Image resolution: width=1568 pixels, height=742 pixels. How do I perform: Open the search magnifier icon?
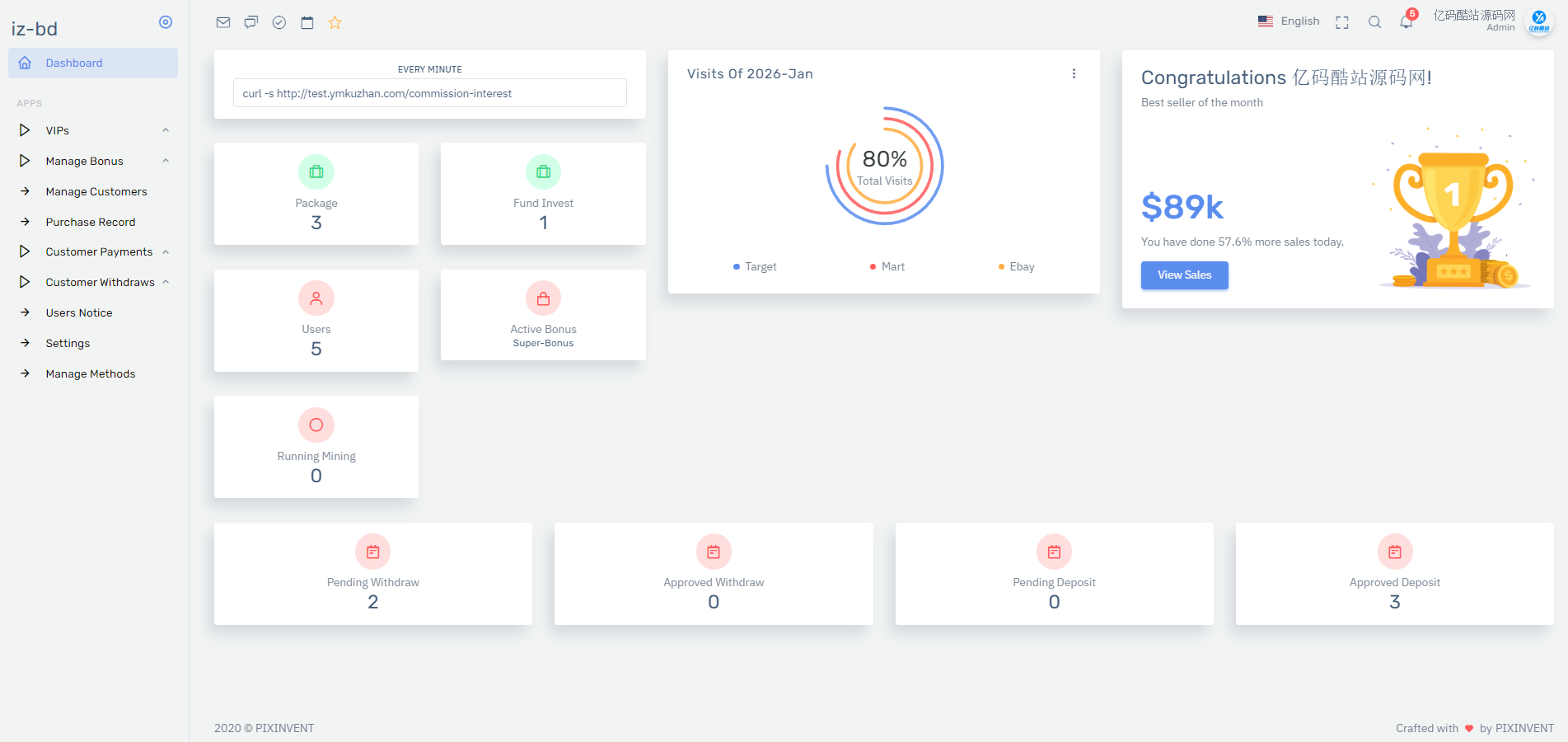coord(1374,22)
